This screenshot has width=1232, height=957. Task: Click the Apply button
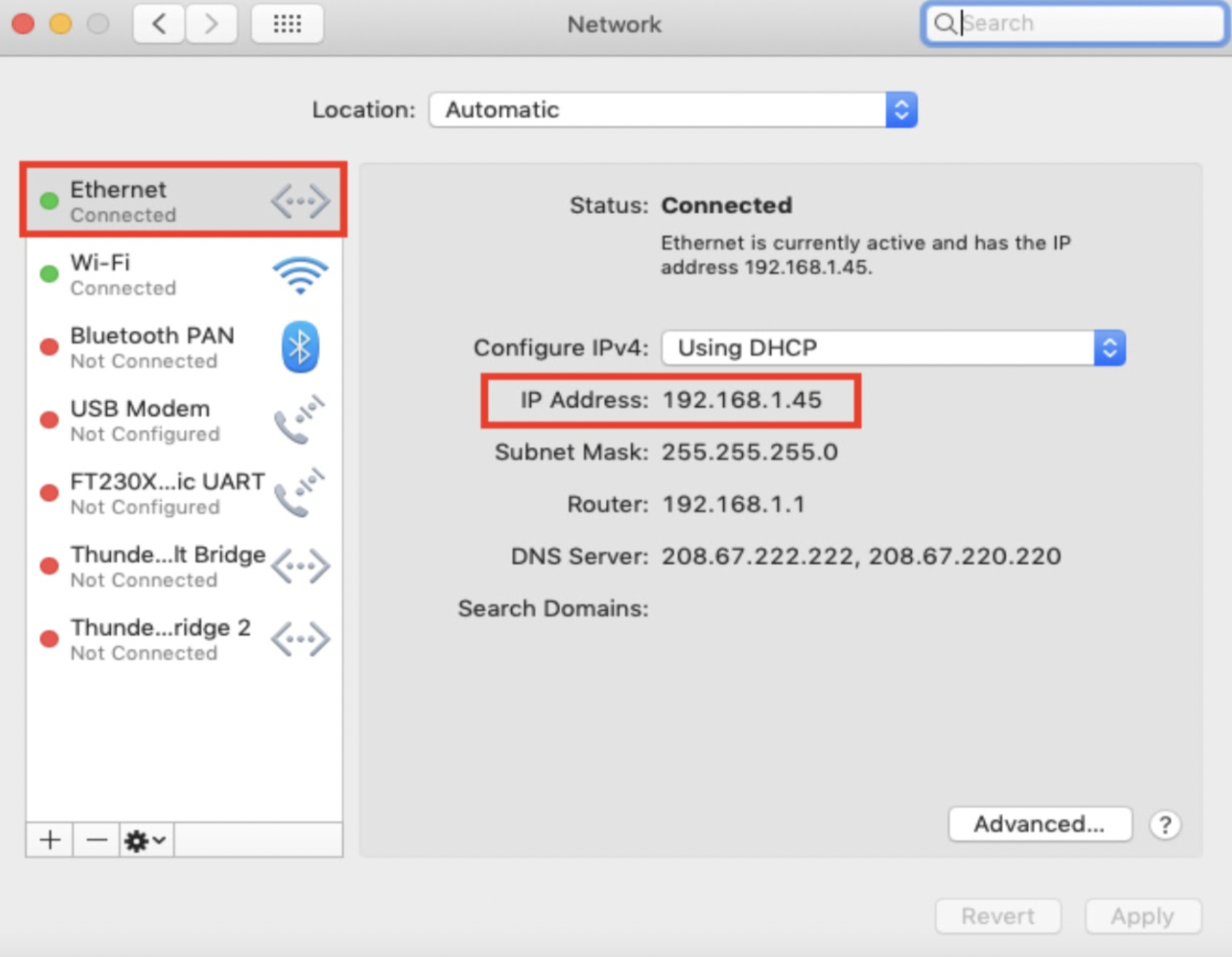1142,915
